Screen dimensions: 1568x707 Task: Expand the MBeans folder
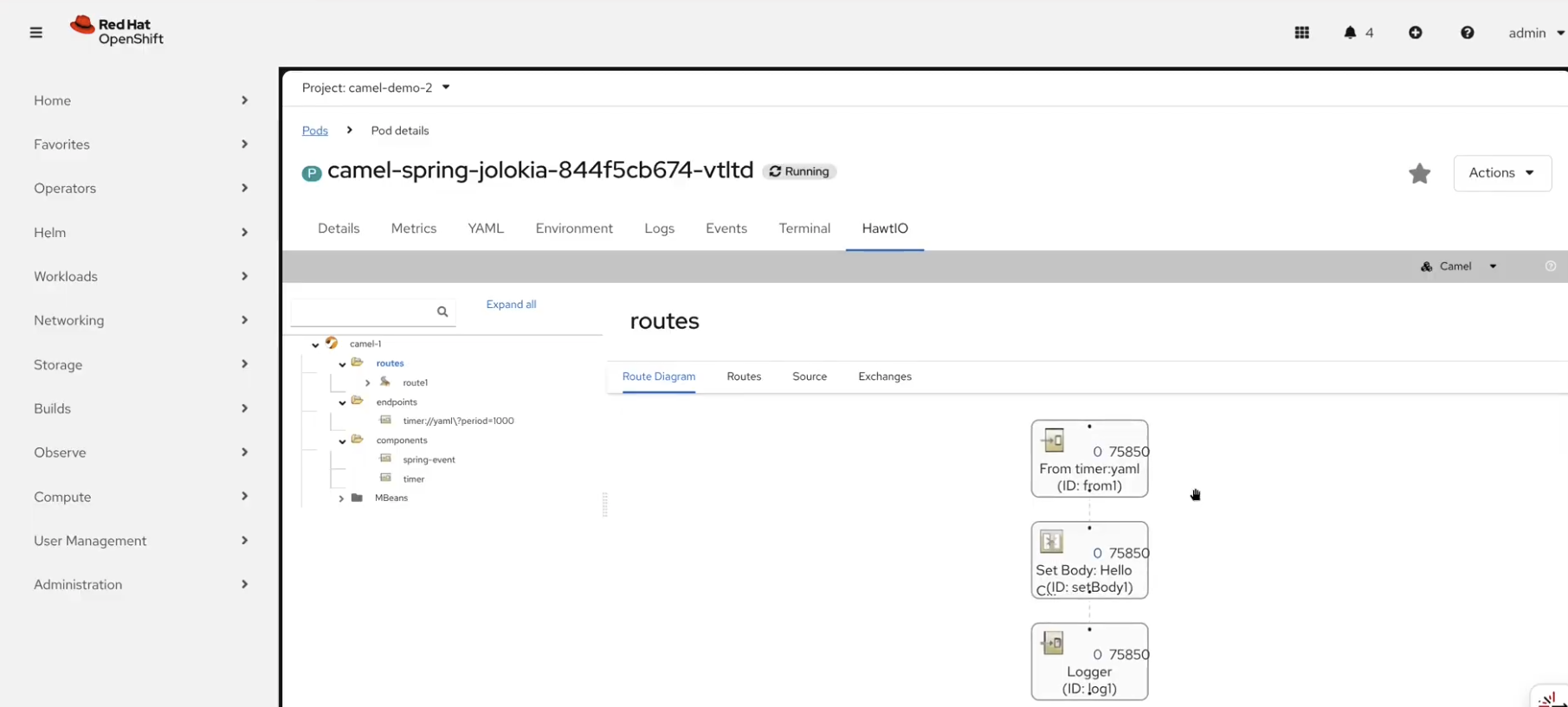[341, 498]
